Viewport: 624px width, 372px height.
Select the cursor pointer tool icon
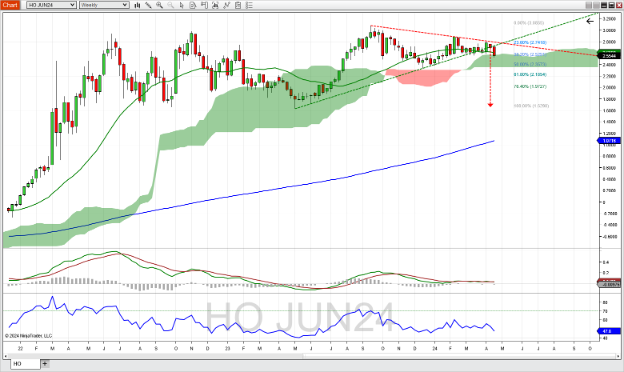click(x=181, y=5)
